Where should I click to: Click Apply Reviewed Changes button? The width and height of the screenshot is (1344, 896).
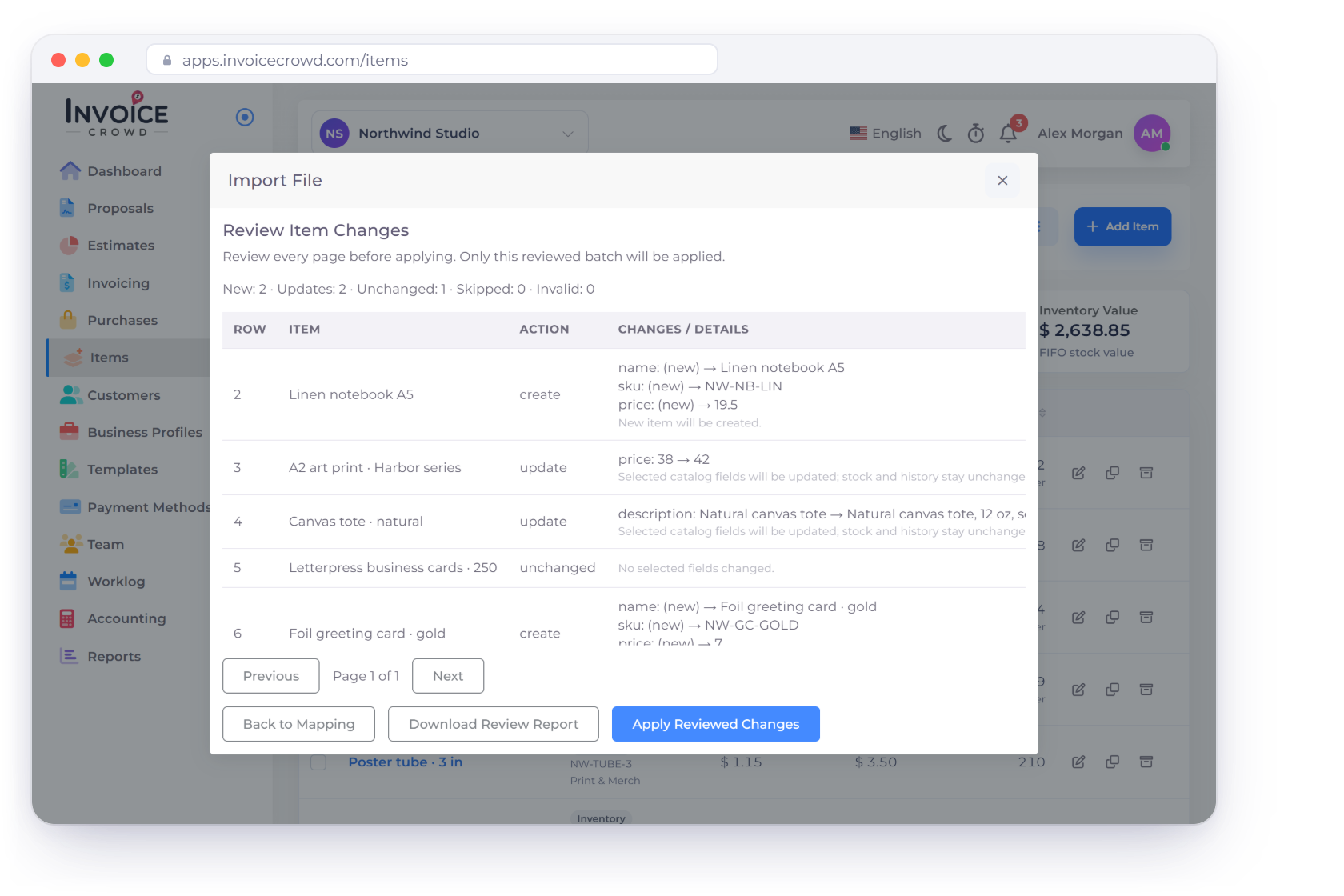pos(716,724)
